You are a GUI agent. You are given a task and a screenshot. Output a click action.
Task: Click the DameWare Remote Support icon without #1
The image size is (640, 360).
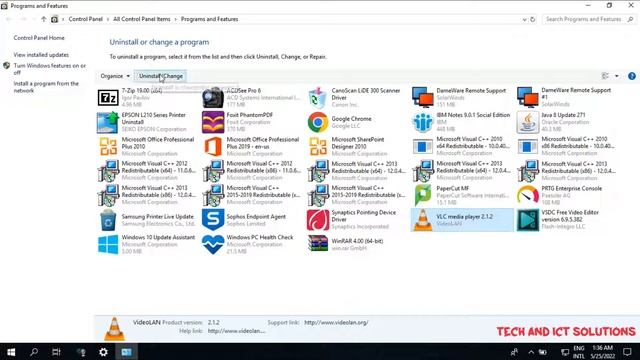422,97
